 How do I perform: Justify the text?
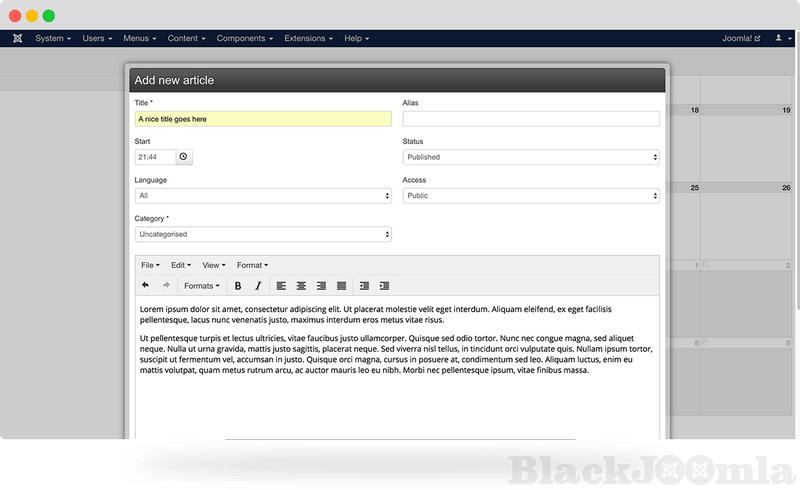(341, 286)
